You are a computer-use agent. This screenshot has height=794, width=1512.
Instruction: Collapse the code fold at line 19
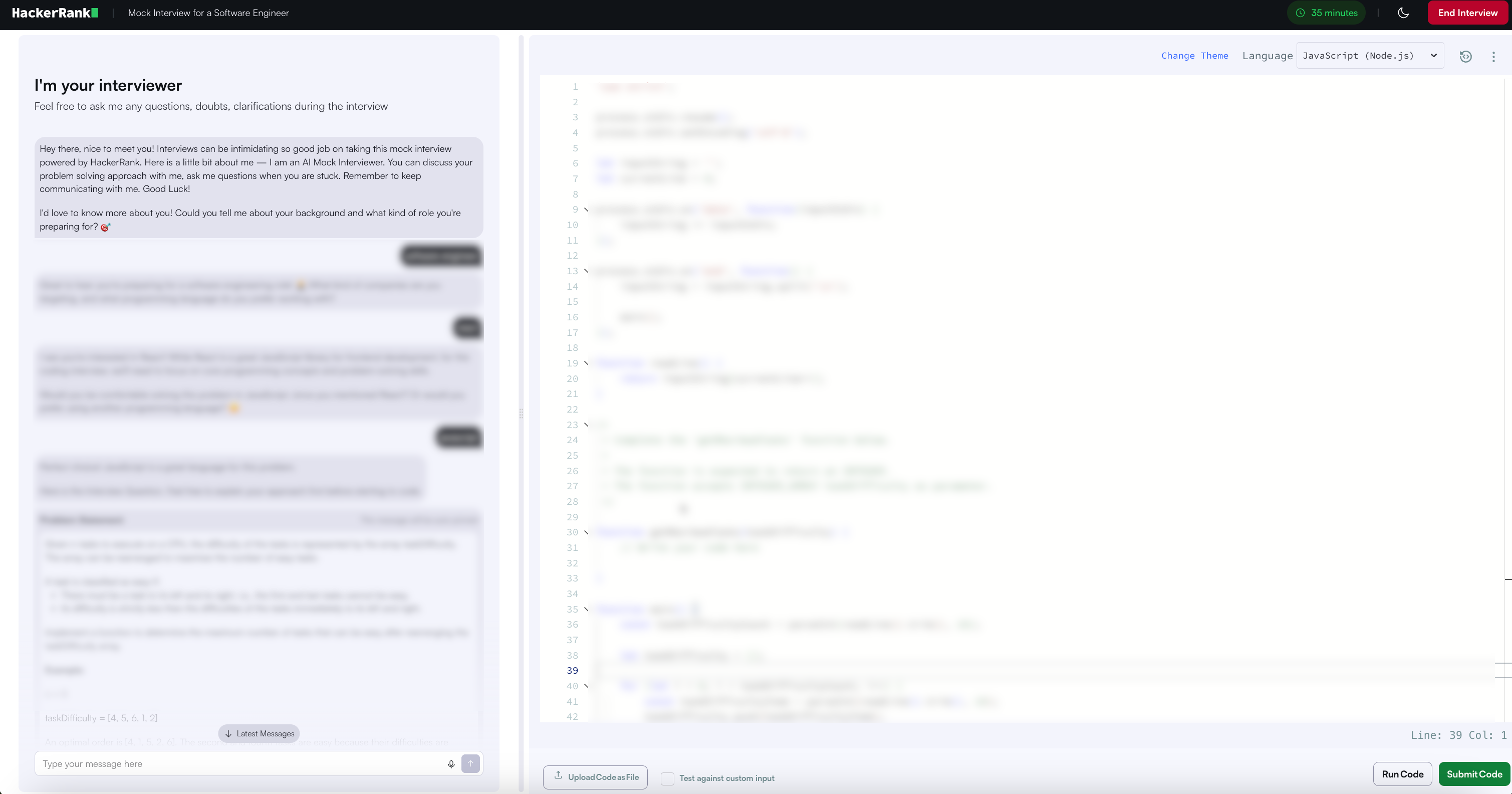[586, 363]
